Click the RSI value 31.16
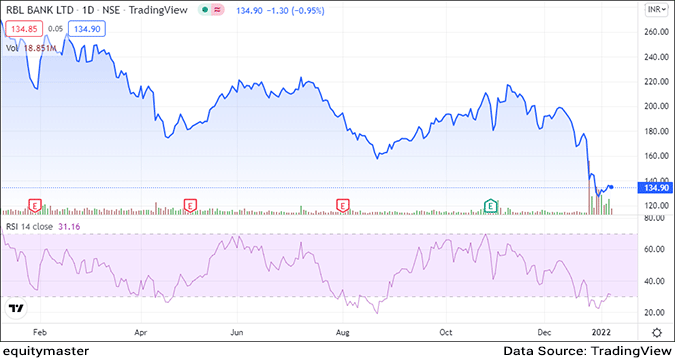Image resolution: width=675 pixels, height=362 pixels. coord(69,226)
